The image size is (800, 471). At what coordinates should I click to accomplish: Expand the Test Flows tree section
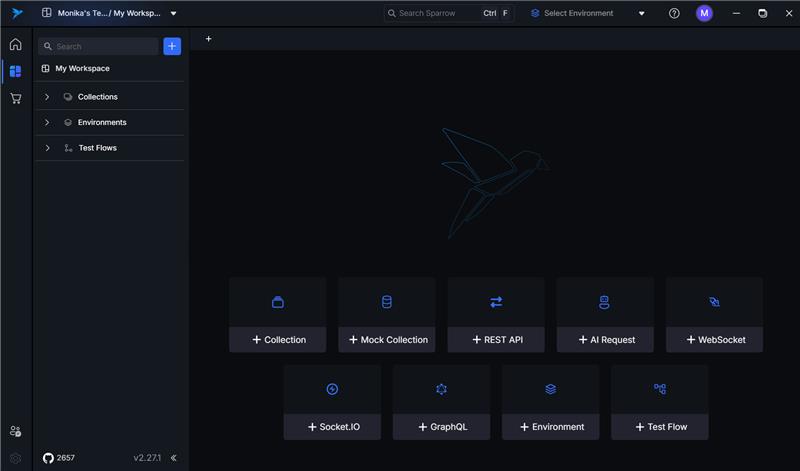point(47,148)
